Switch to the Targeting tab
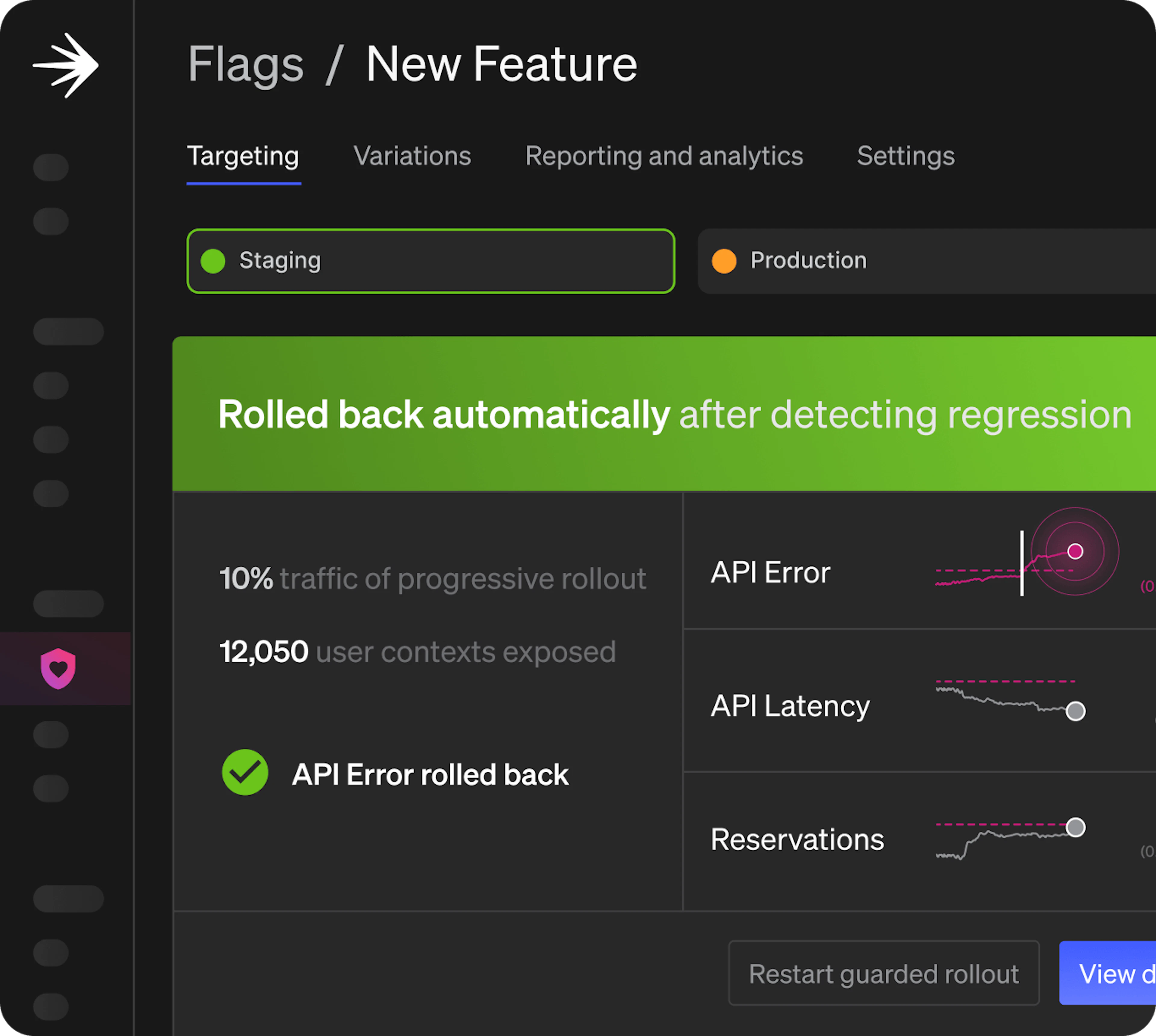 pyautogui.click(x=243, y=156)
